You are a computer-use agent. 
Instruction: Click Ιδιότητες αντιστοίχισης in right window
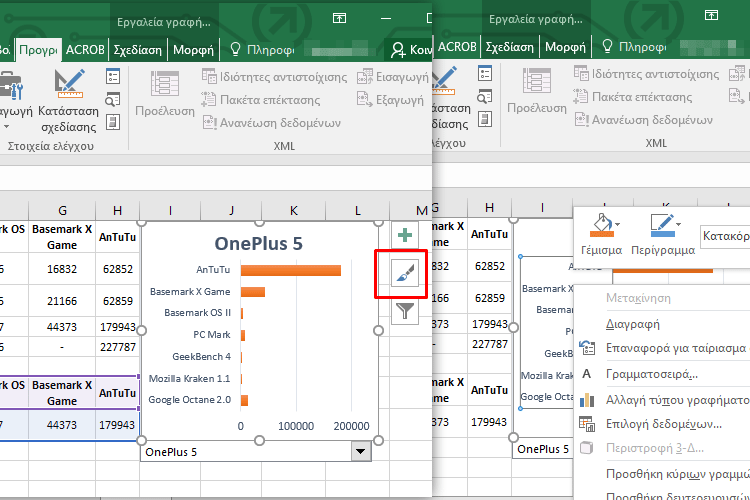647,74
